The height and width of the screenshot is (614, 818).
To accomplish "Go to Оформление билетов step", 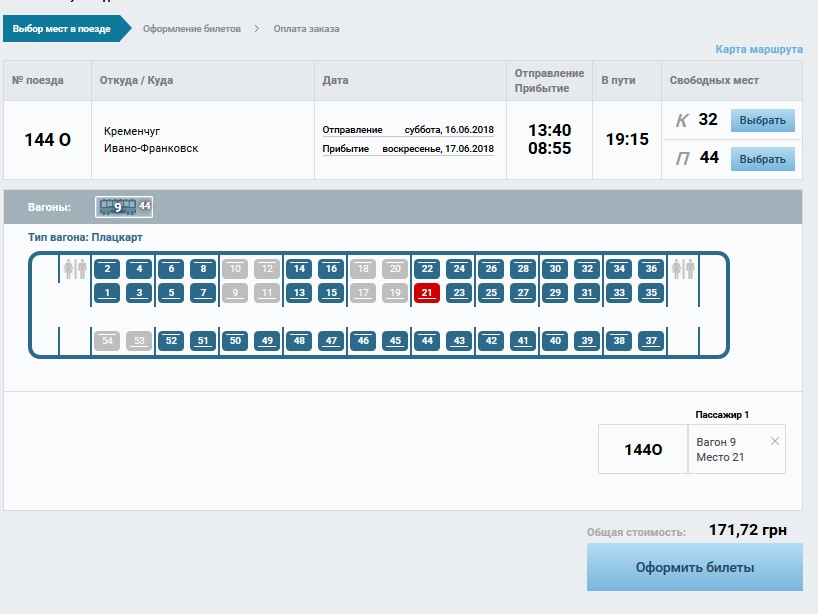I will point(192,29).
